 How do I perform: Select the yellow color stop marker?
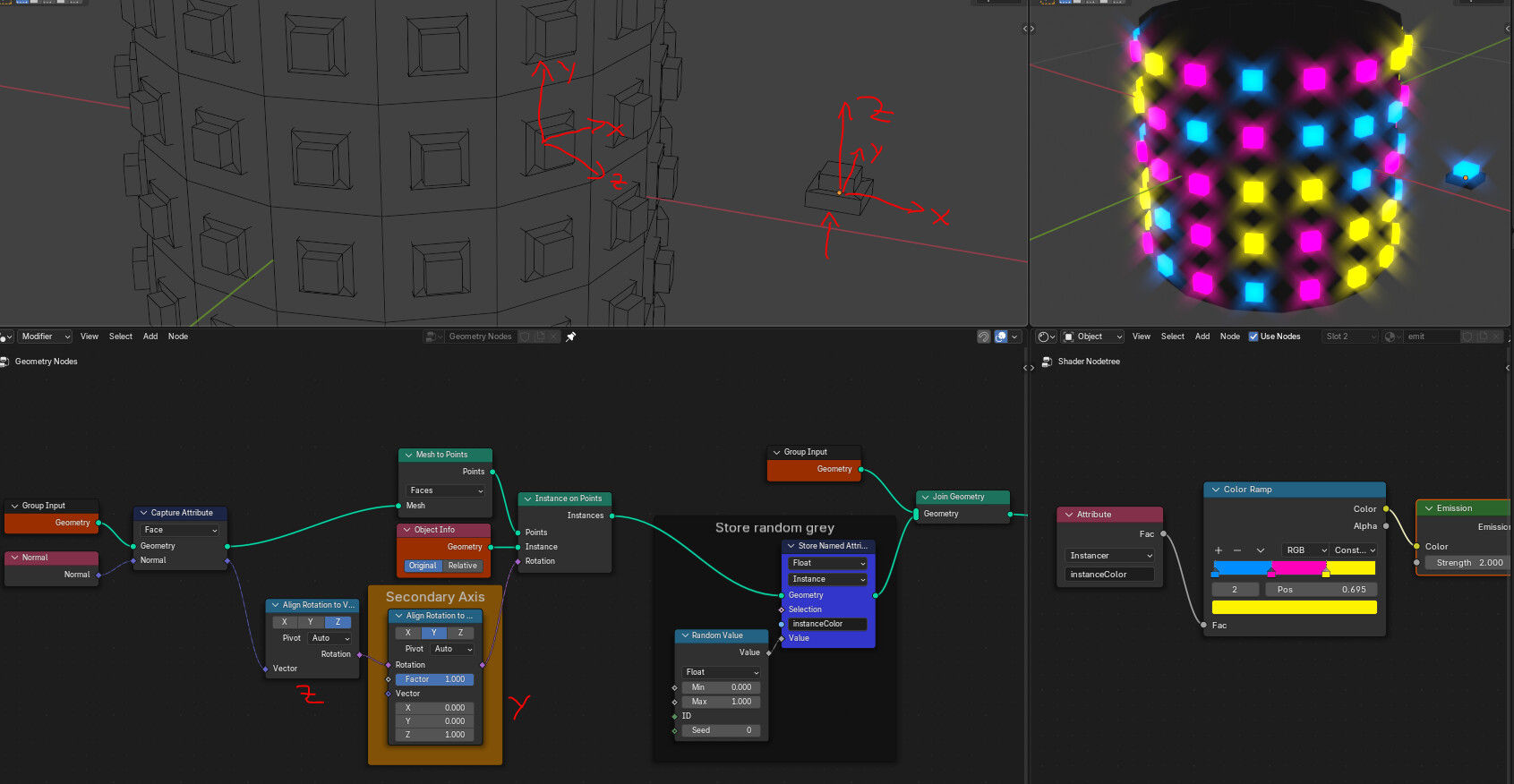pyautogui.click(x=1326, y=573)
